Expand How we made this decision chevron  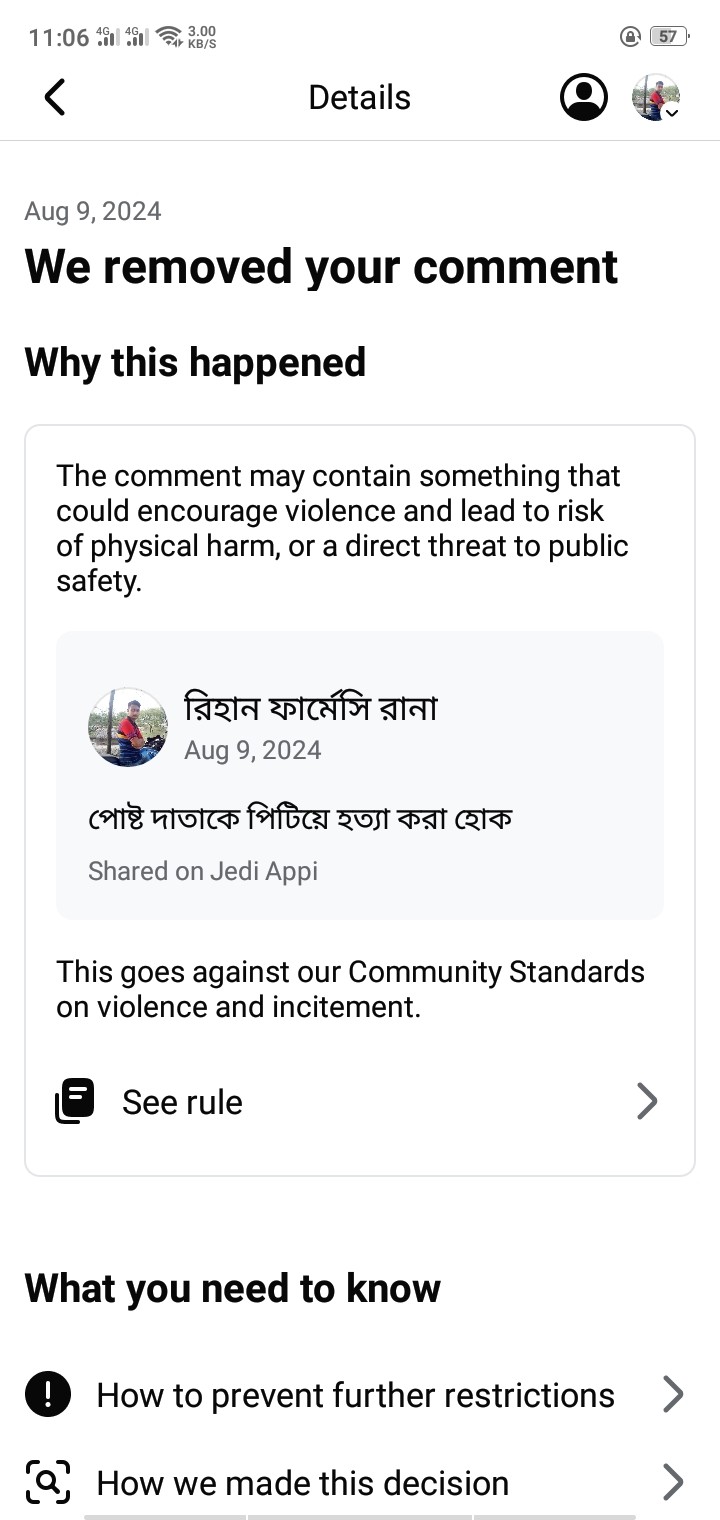(673, 1481)
